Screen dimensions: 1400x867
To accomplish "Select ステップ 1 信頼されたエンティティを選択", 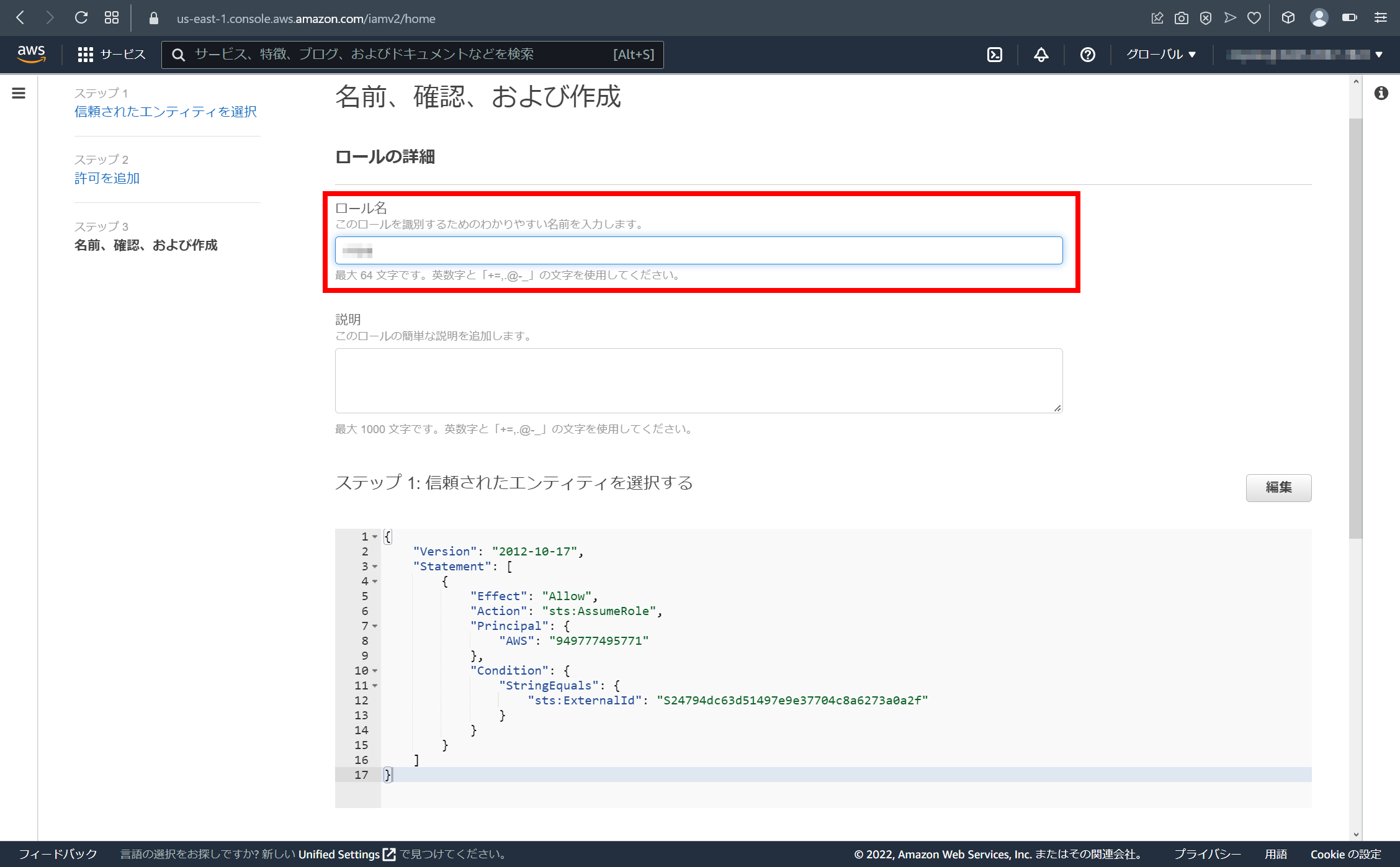I will (x=166, y=112).
